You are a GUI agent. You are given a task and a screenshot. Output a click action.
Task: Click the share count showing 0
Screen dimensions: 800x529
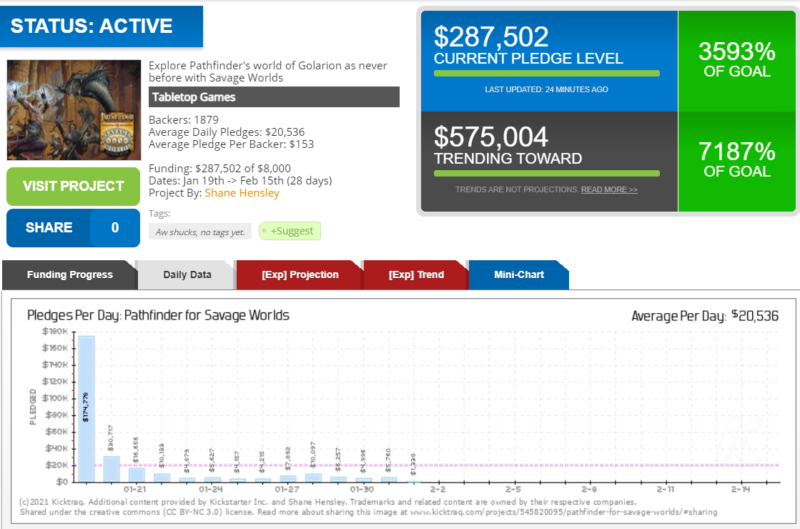click(115, 228)
